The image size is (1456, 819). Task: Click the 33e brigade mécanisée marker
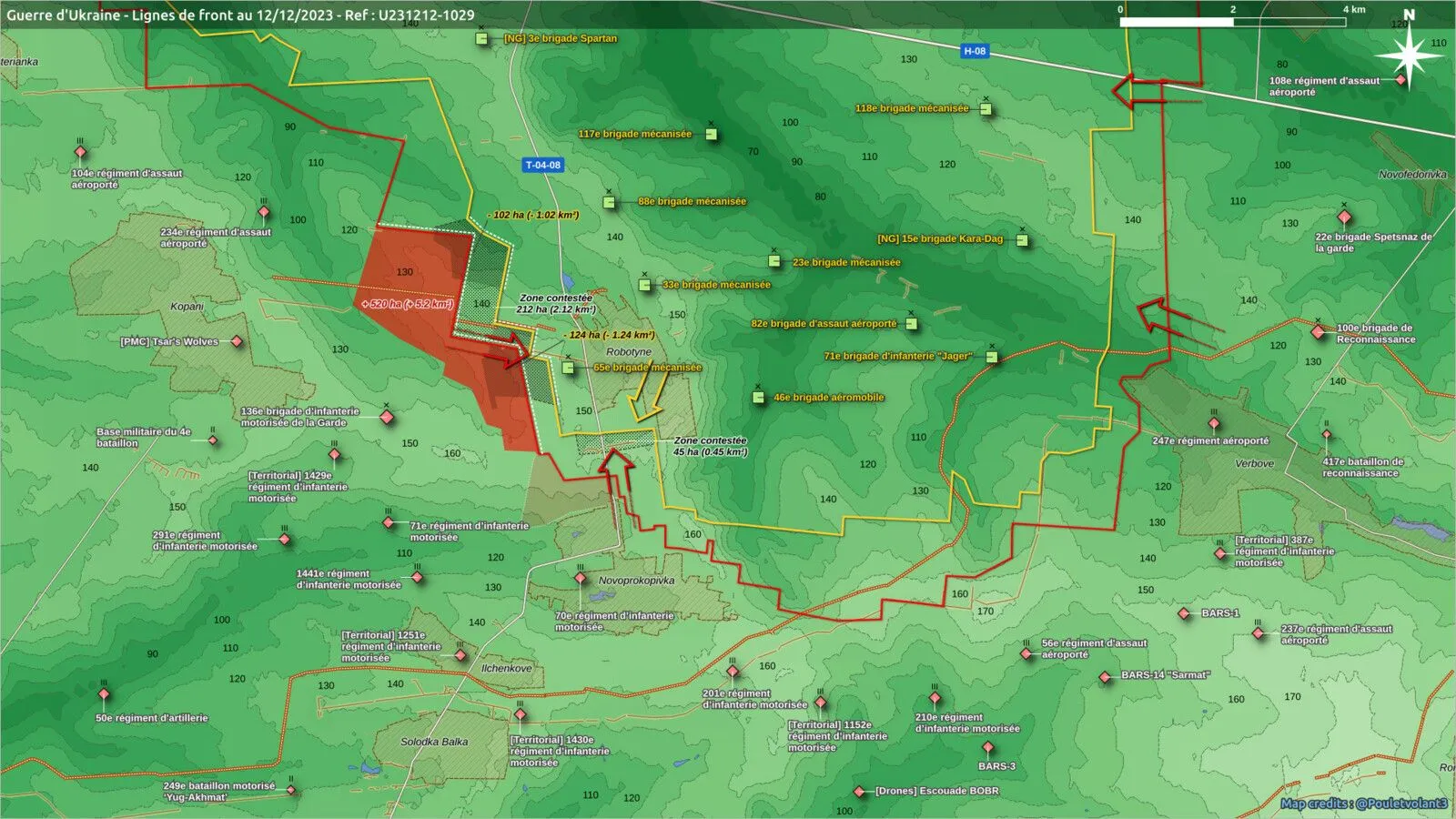click(645, 285)
